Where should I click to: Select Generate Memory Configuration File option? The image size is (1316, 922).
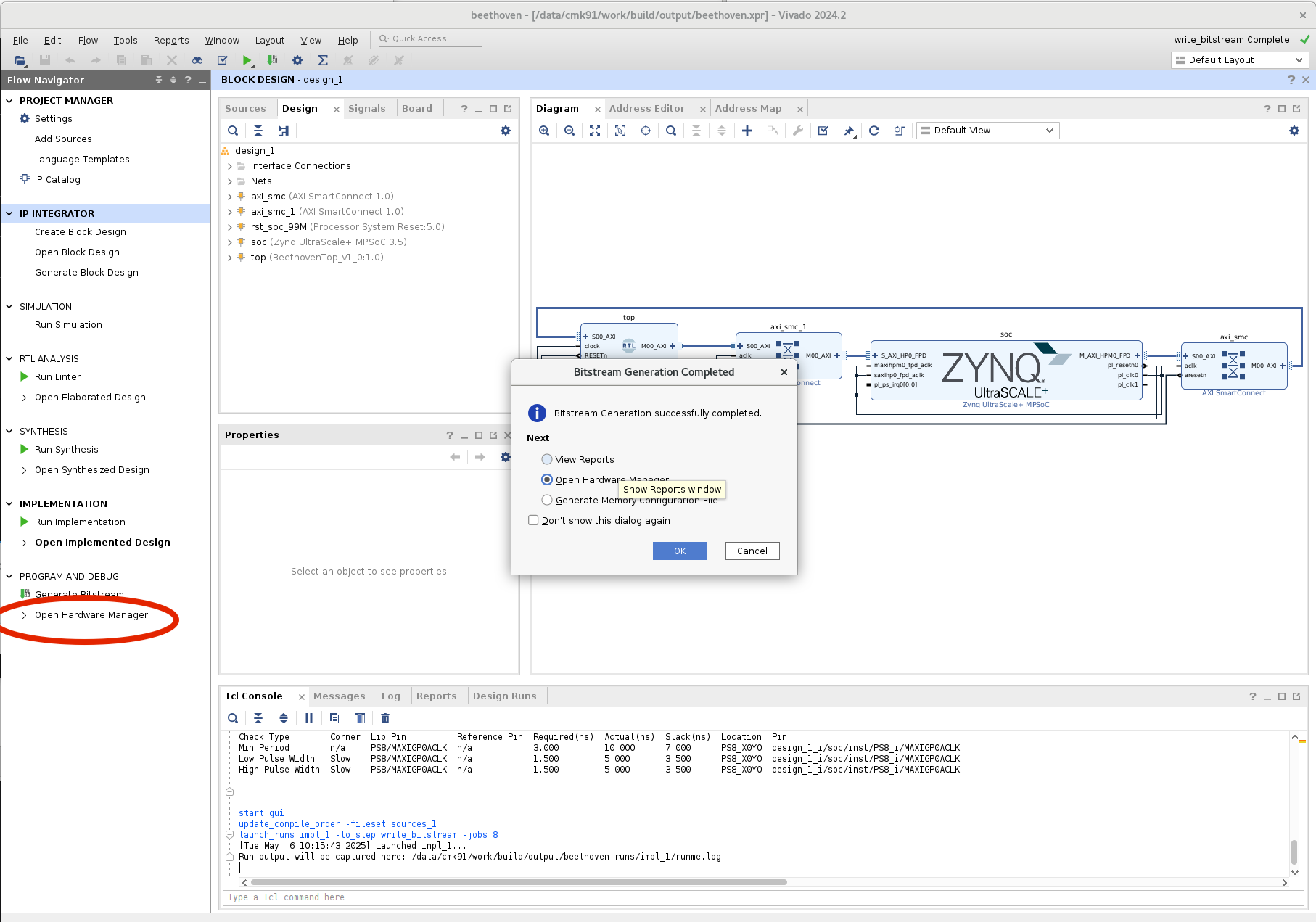pos(547,500)
